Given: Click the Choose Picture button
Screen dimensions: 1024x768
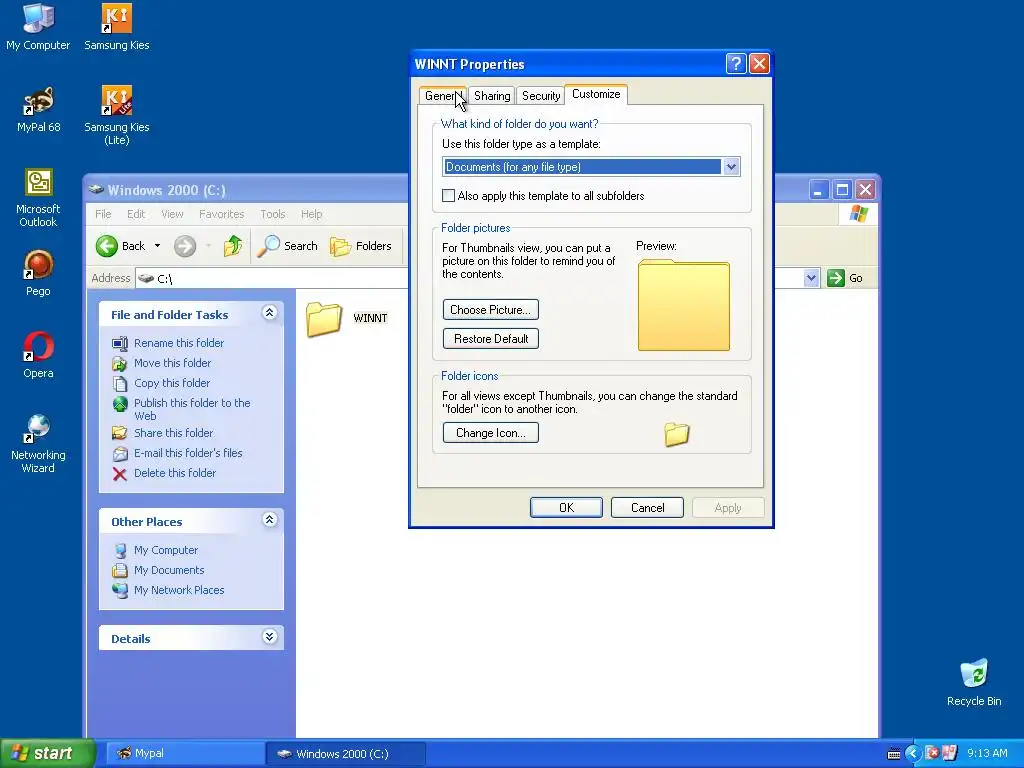Looking at the screenshot, I should point(490,310).
